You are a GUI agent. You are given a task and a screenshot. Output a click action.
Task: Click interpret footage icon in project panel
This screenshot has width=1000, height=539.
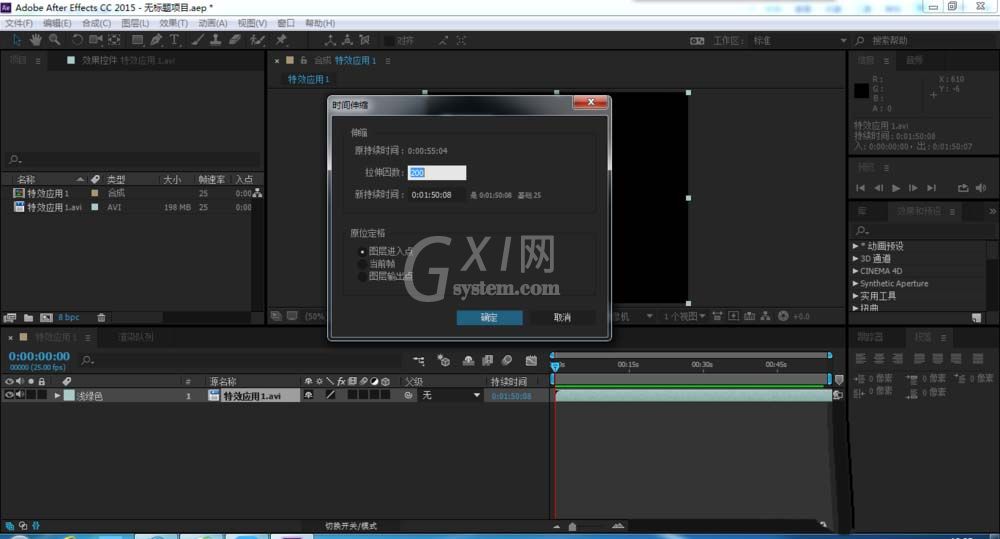point(10,317)
